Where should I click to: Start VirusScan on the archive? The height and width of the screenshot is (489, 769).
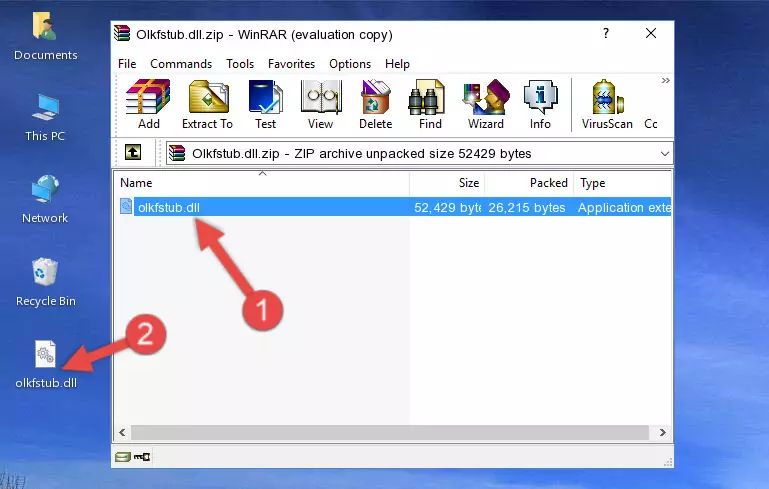coord(607,104)
